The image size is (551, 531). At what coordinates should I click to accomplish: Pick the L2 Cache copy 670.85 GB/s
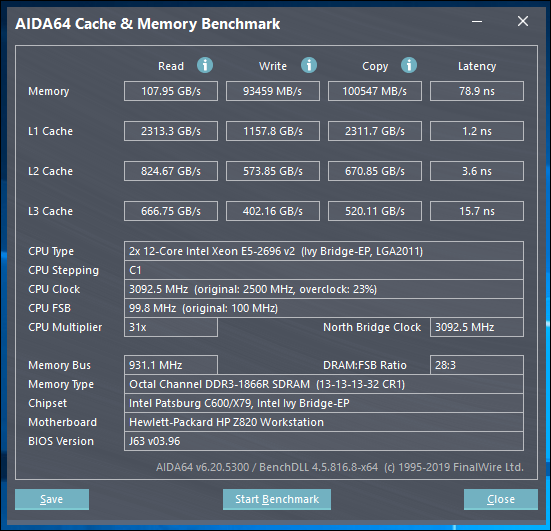[375, 171]
